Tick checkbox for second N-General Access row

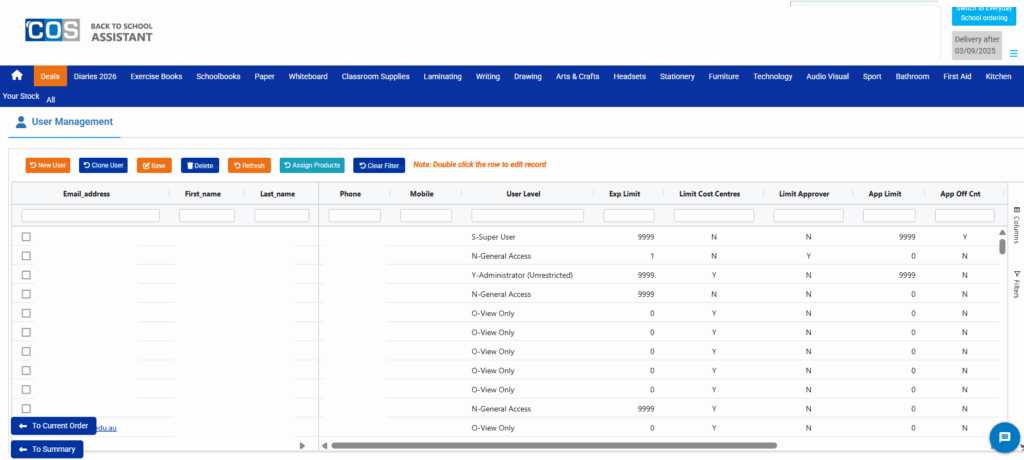click(26, 294)
